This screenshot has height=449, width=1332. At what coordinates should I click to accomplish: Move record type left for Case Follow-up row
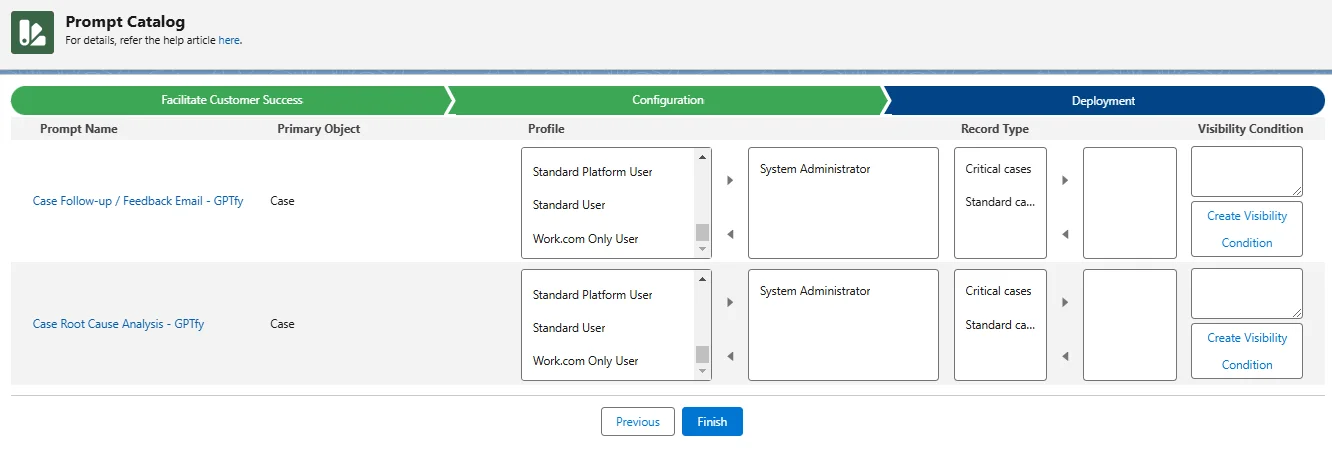[1065, 234]
